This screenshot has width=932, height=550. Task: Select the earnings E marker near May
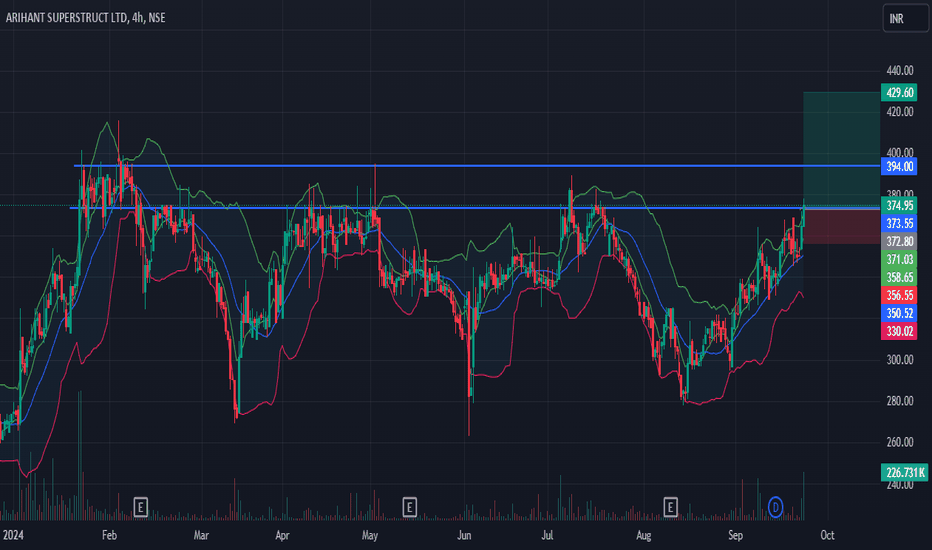[x=409, y=507]
